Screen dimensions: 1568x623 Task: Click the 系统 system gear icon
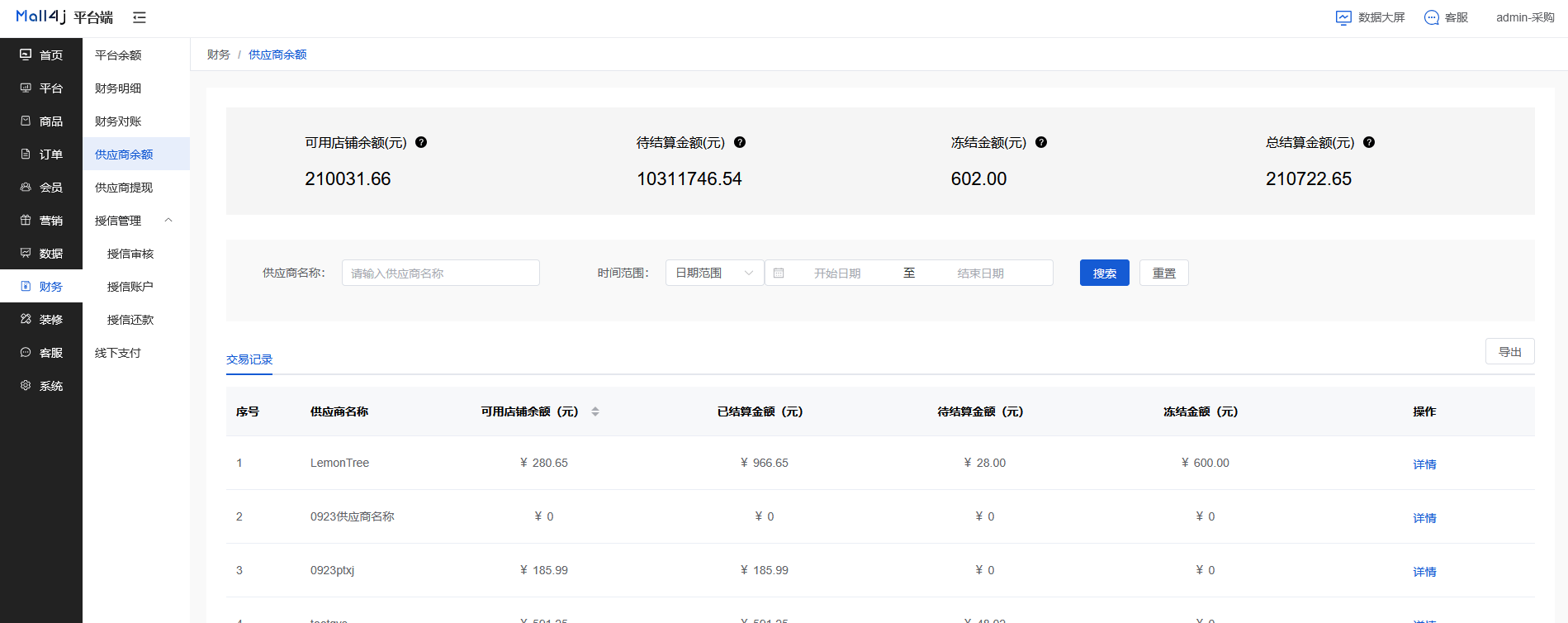[x=26, y=385]
